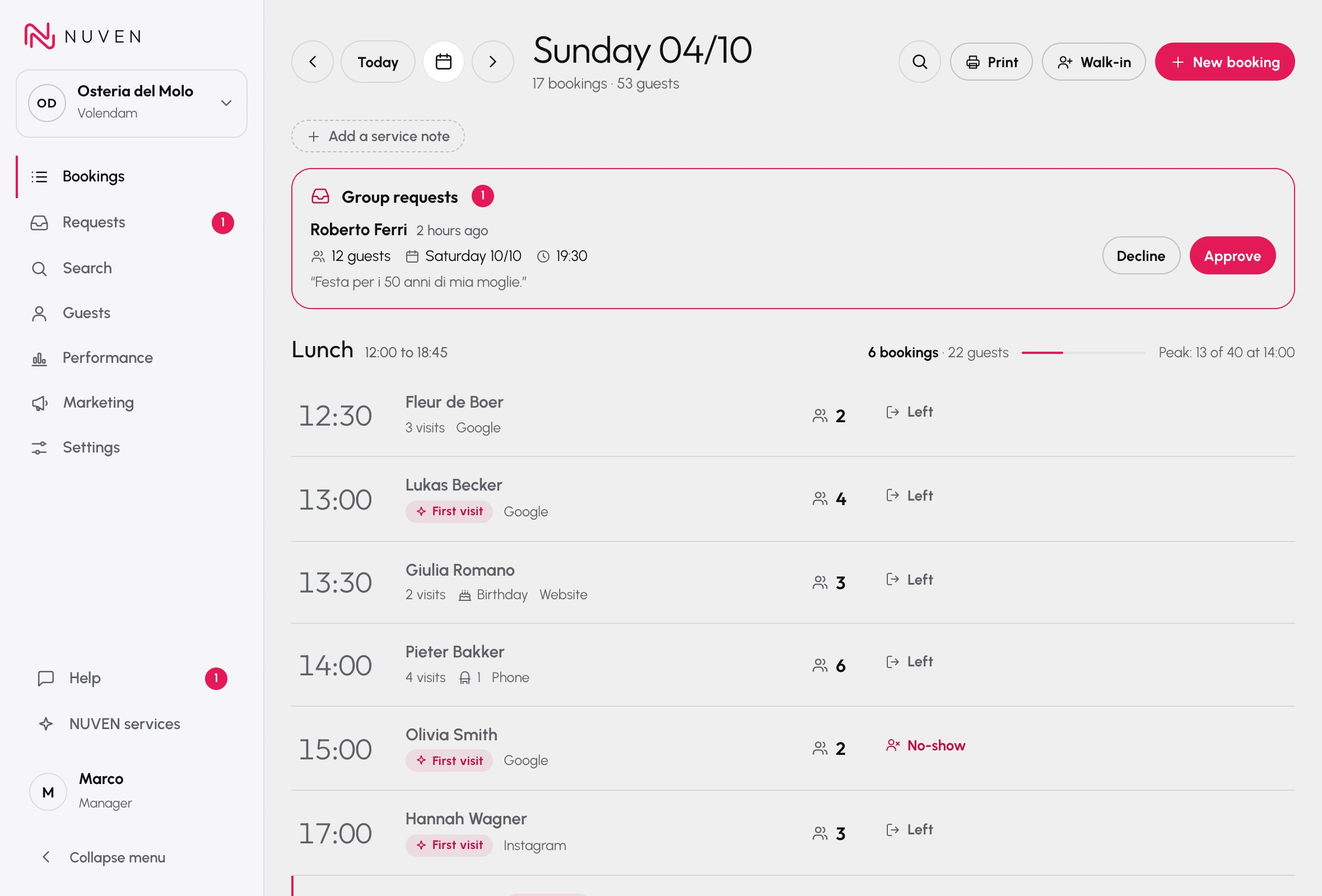Screen dimensions: 1322x896
Task: Click the No-show icon for Olivia Smith
Action: [x=892, y=745]
